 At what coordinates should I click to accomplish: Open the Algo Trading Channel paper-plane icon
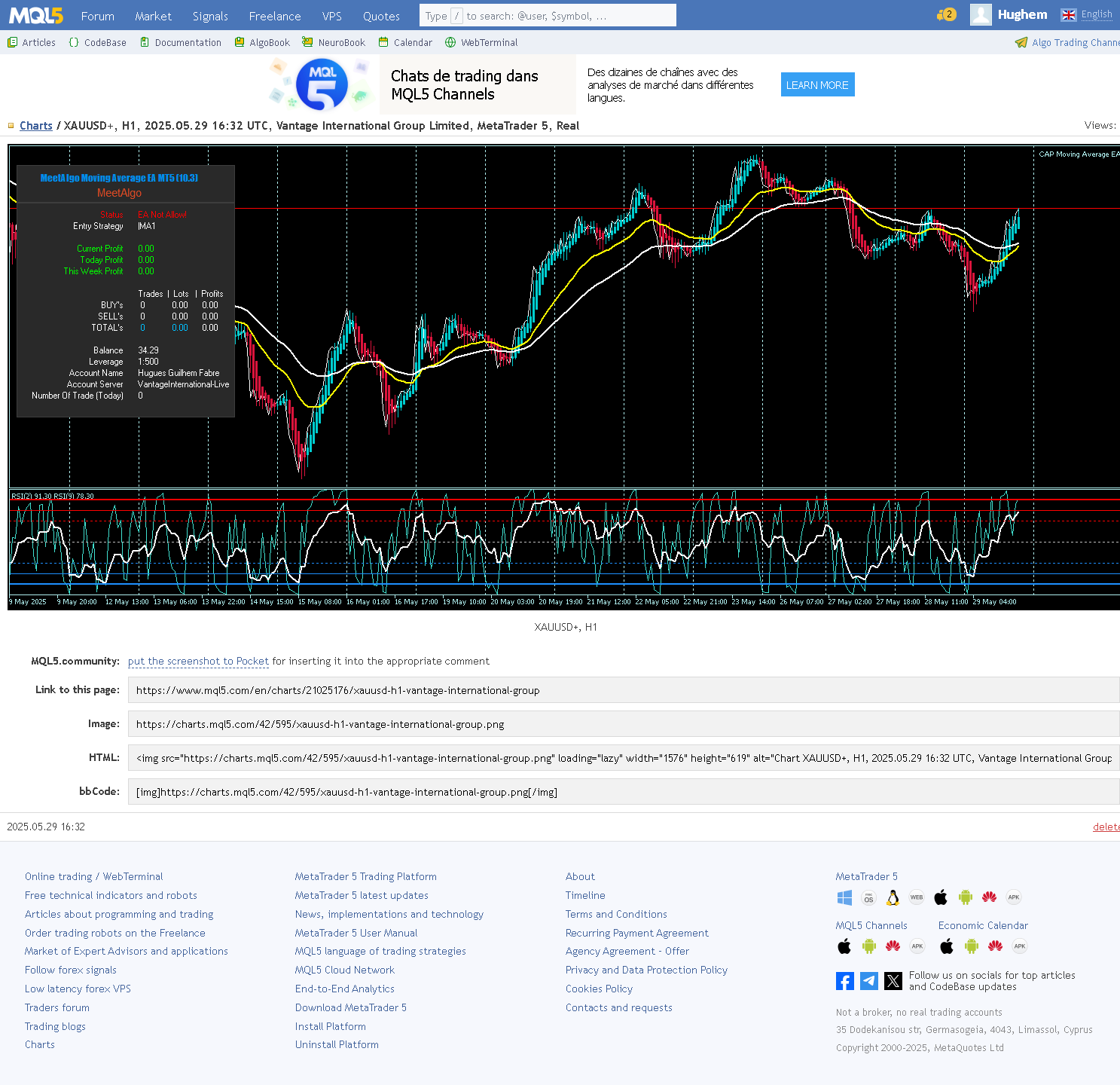click(1021, 42)
